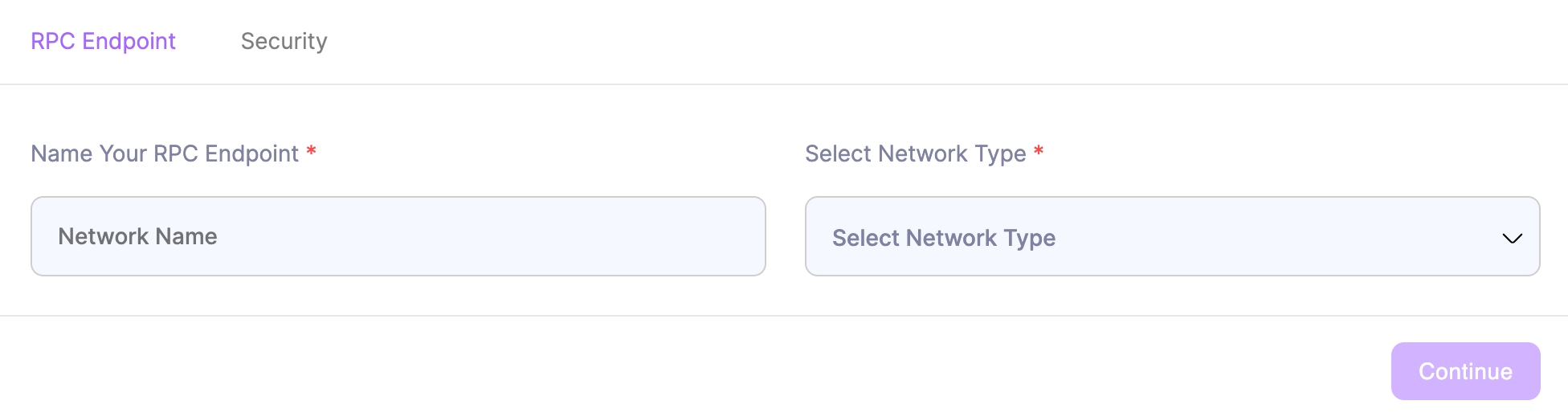Image resolution: width=1568 pixels, height=413 pixels.
Task: Select the RPC Endpoint tab
Action: pos(103,41)
